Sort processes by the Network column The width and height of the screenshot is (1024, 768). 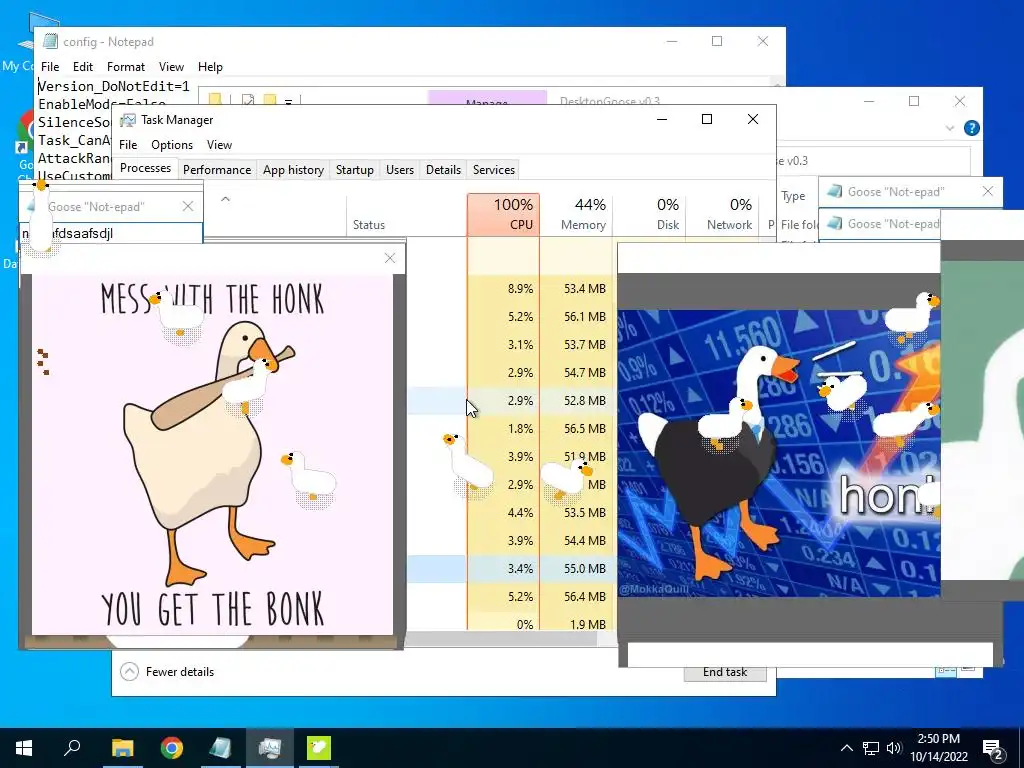click(723, 215)
